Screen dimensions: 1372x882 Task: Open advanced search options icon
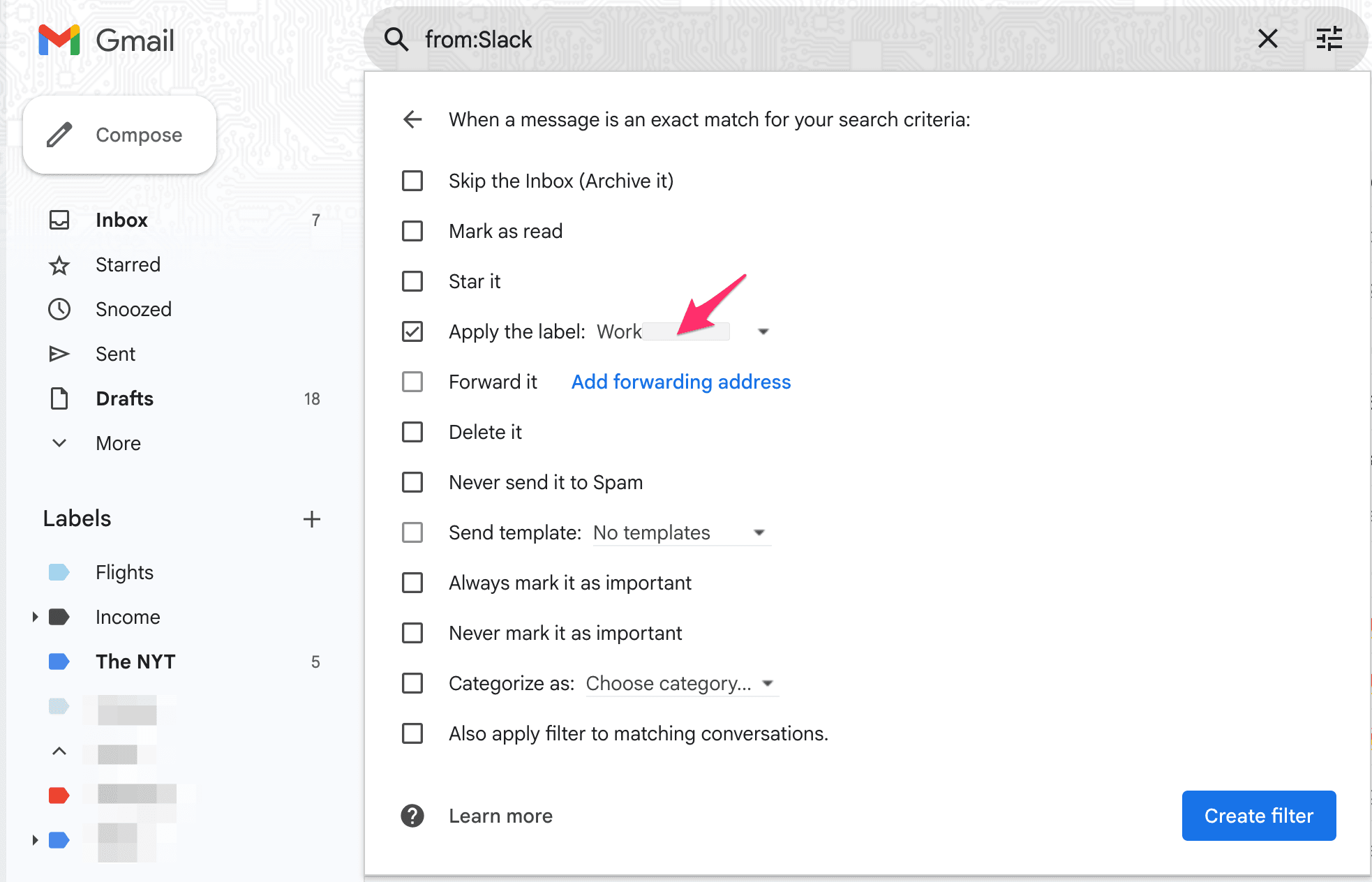[1329, 40]
